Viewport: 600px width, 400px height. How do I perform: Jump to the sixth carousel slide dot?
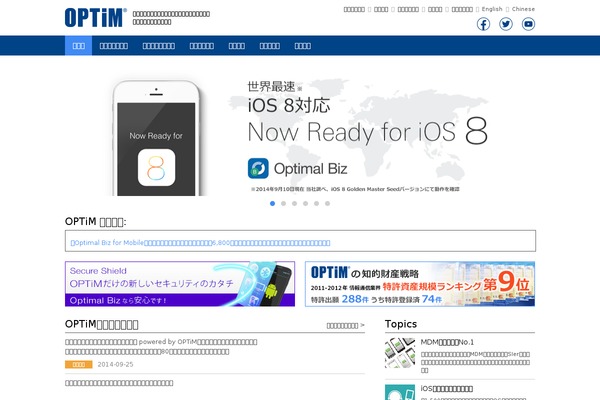point(328,204)
